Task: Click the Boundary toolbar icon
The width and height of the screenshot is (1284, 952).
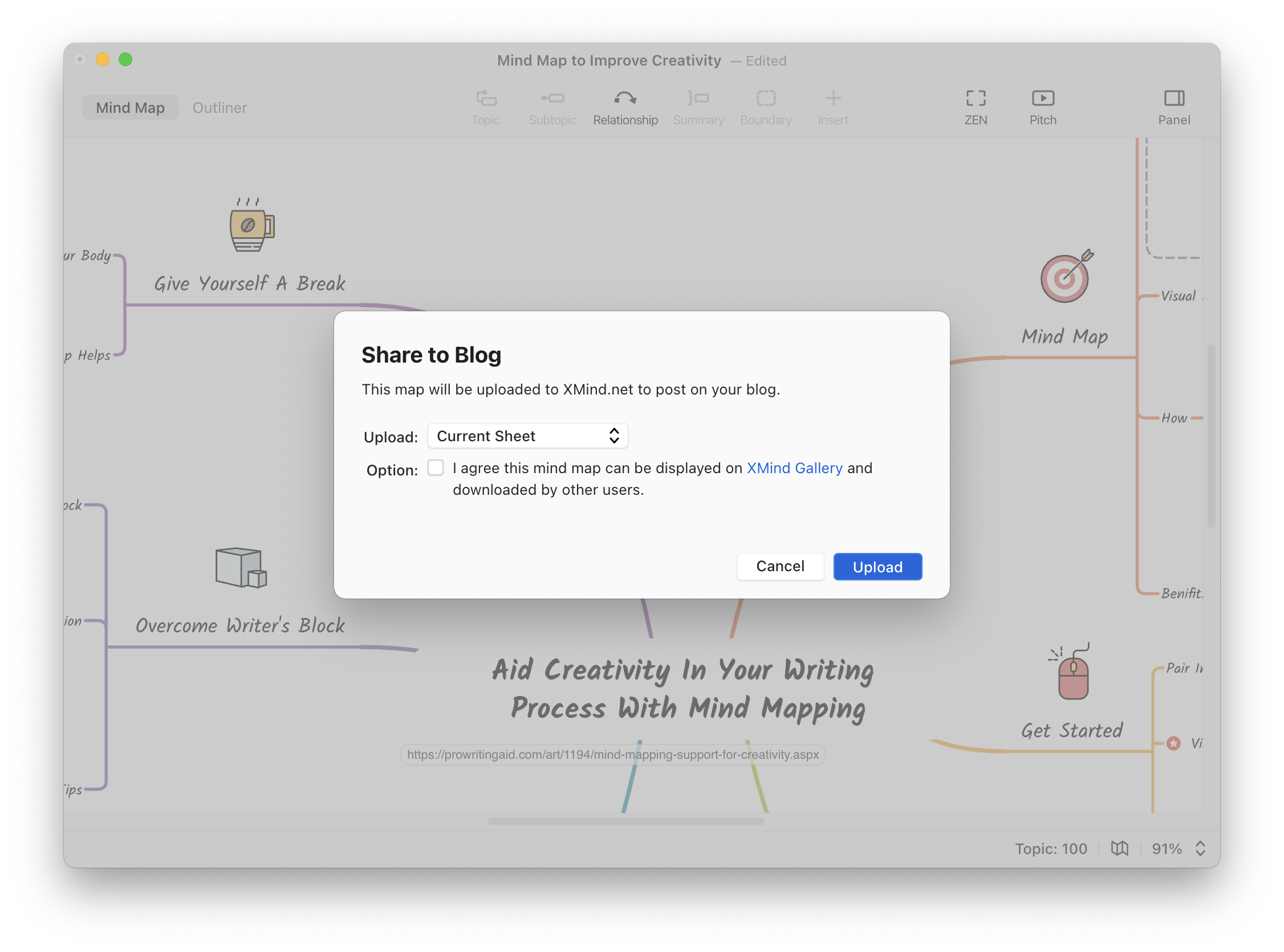Action: tap(766, 108)
